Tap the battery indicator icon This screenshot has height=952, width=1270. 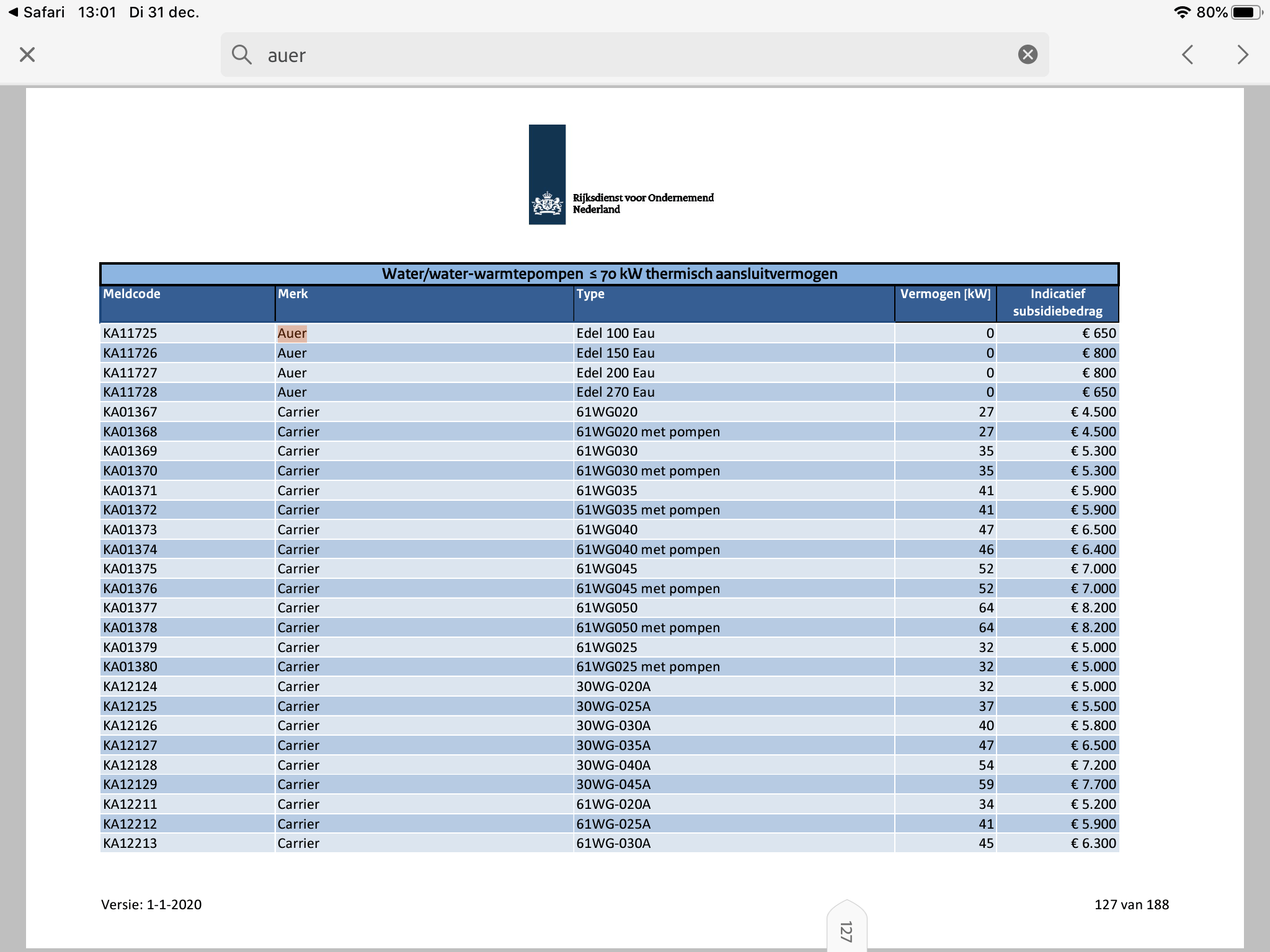click(x=1246, y=12)
